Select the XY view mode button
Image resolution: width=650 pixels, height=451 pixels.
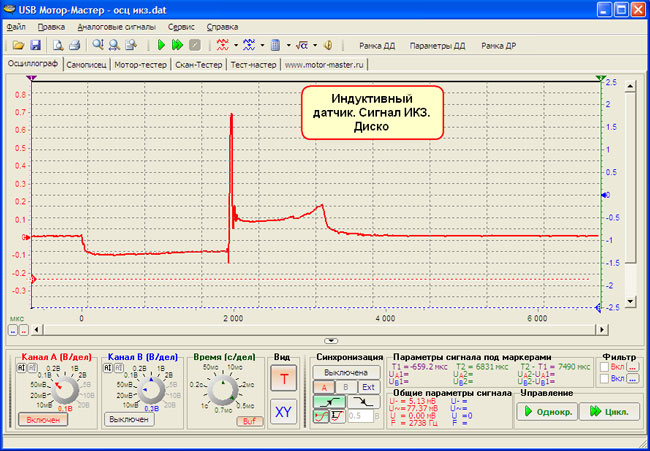click(x=283, y=410)
